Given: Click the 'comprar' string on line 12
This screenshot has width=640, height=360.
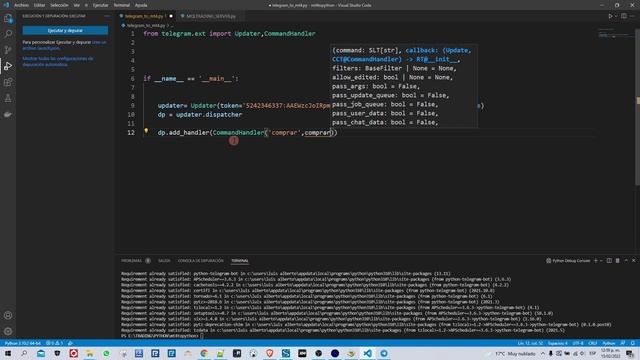Looking at the screenshot, I should click(284, 133).
